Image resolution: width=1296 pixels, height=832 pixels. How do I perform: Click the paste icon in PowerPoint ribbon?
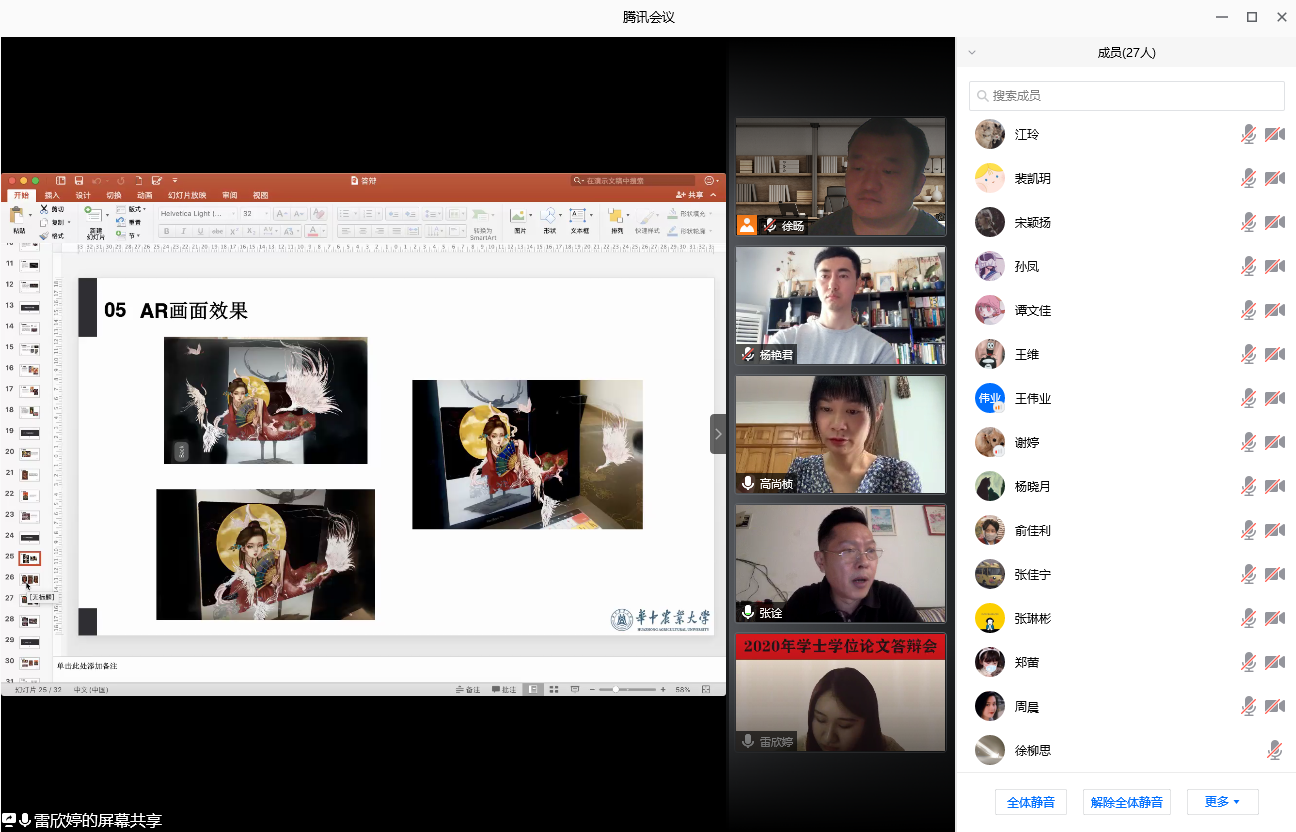pyautogui.click(x=18, y=216)
